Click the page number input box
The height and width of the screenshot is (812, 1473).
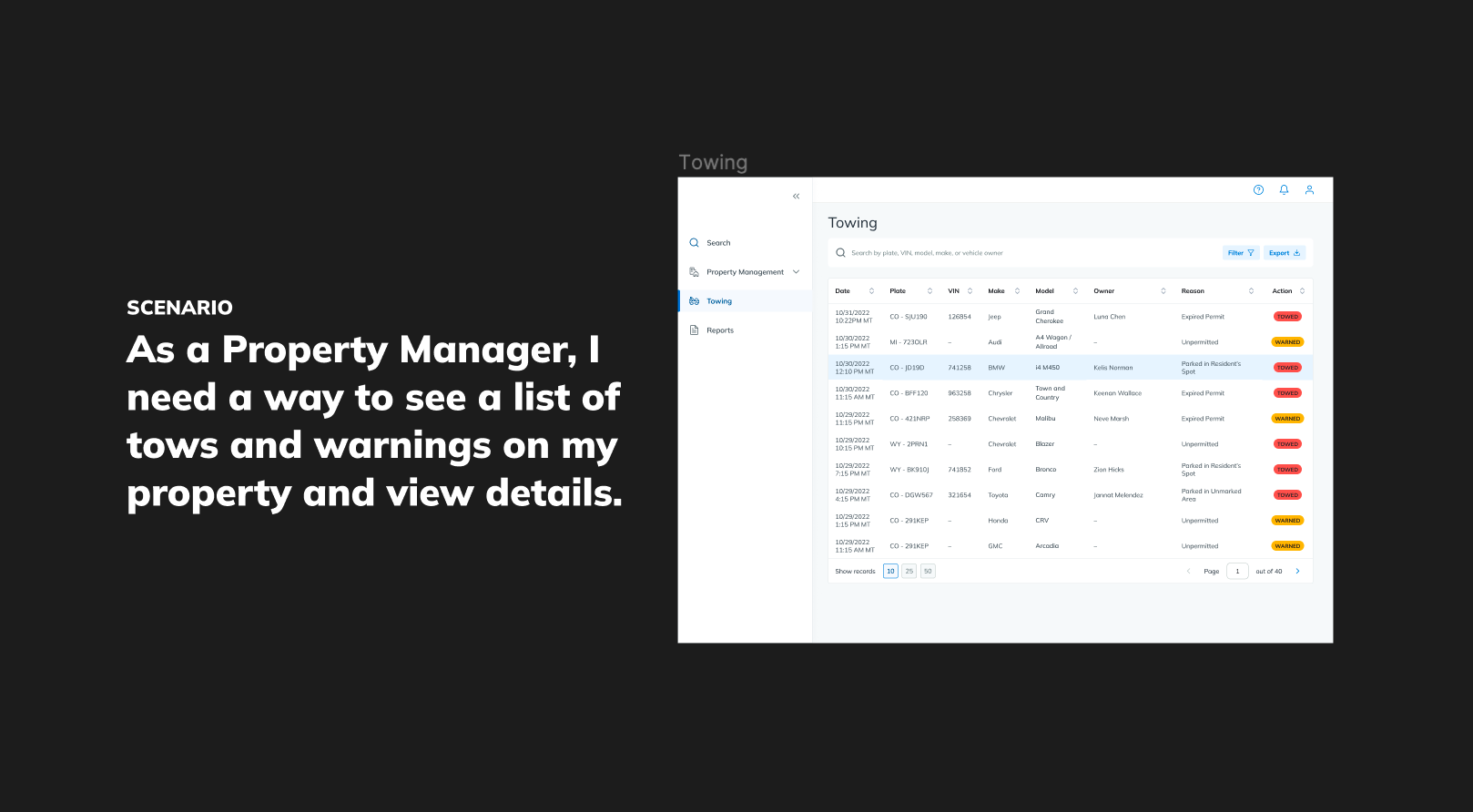pos(1237,572)
